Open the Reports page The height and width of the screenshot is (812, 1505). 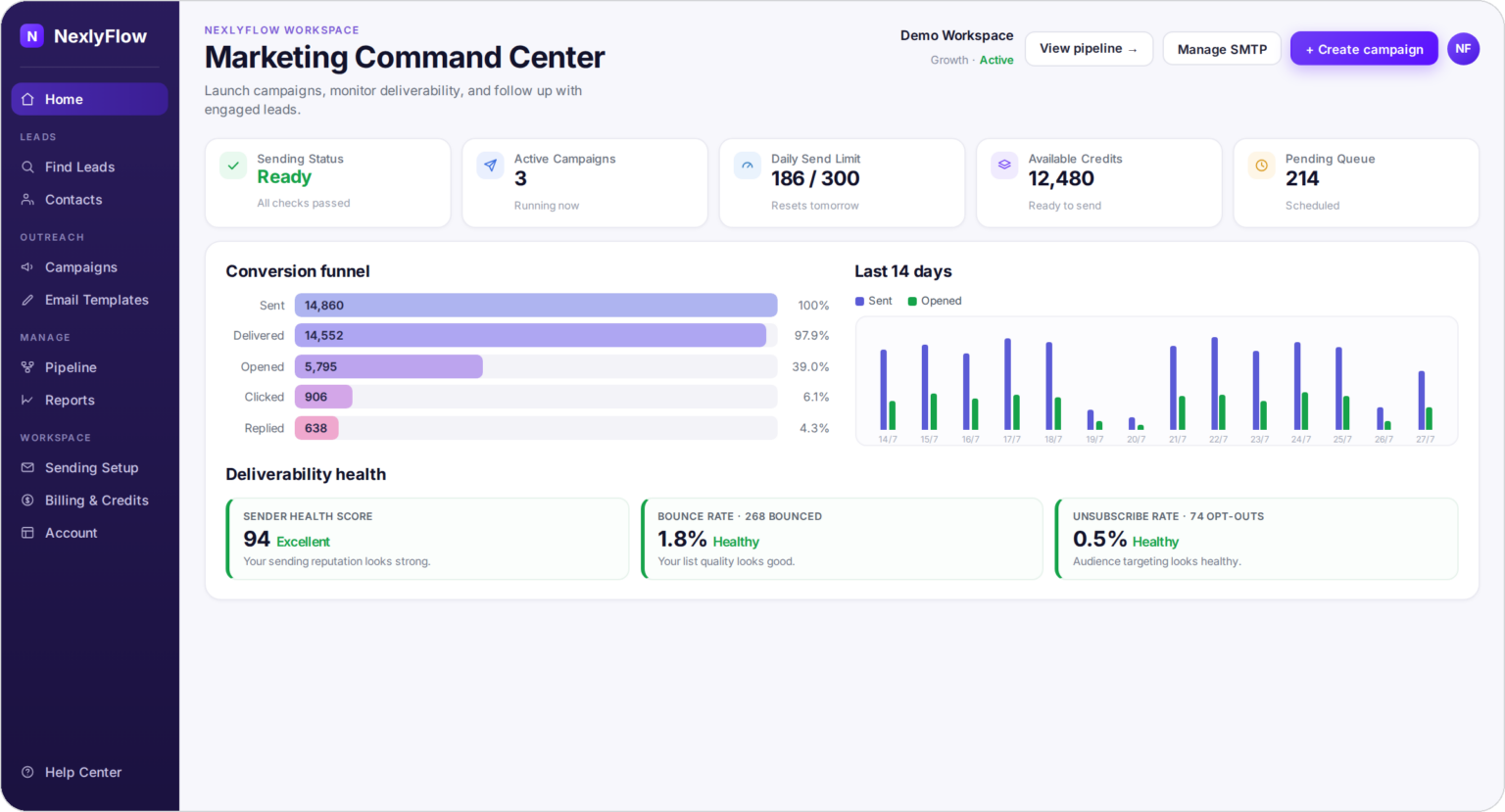pos(89,400)
